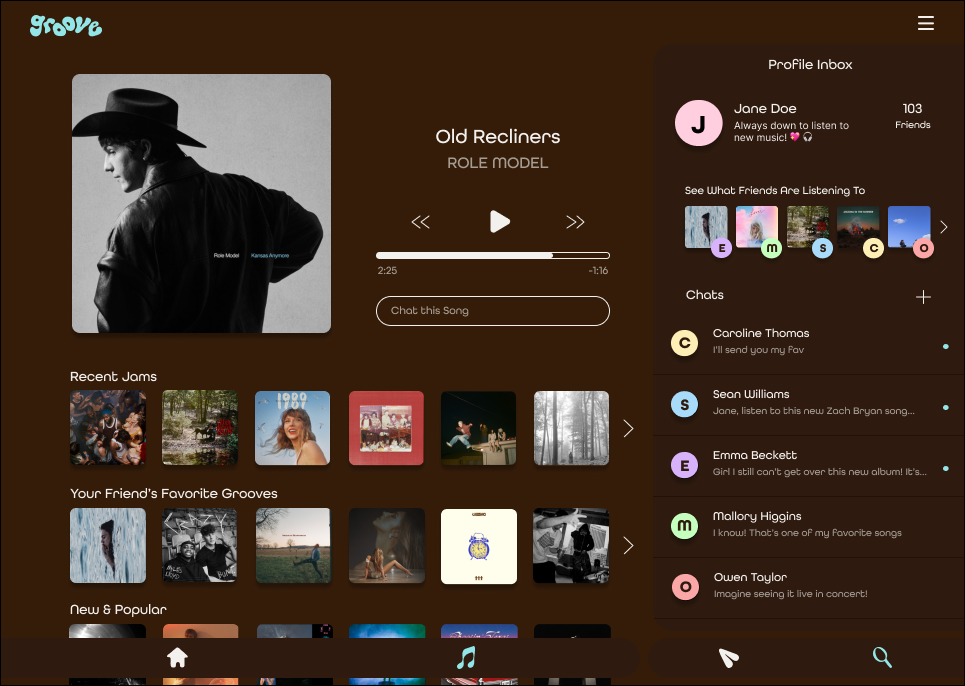This screenshot has height=686, width=965.
Task: Click Owen Taylor's pink O avatar
Action: click(x=684, y=587)
